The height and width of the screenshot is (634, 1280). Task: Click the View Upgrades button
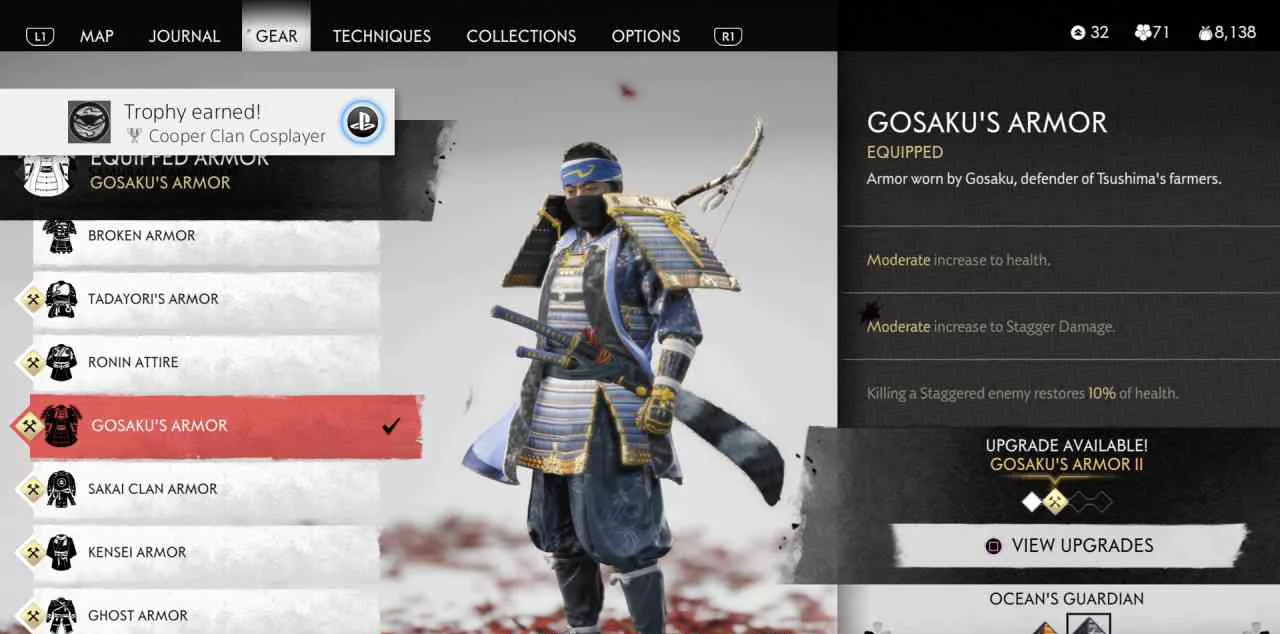tap(1068, 546)
